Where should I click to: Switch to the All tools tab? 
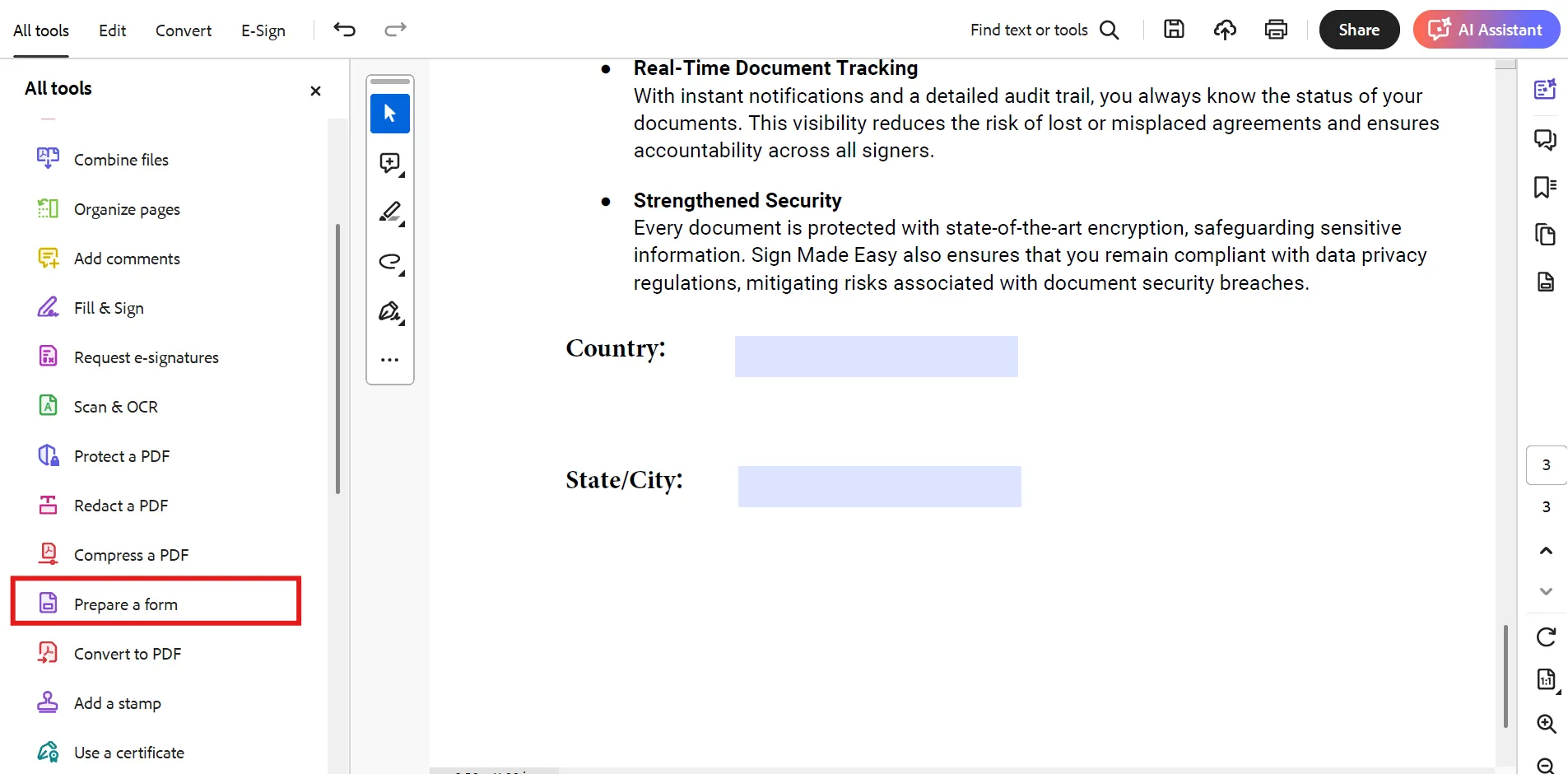tap(41, 30)
